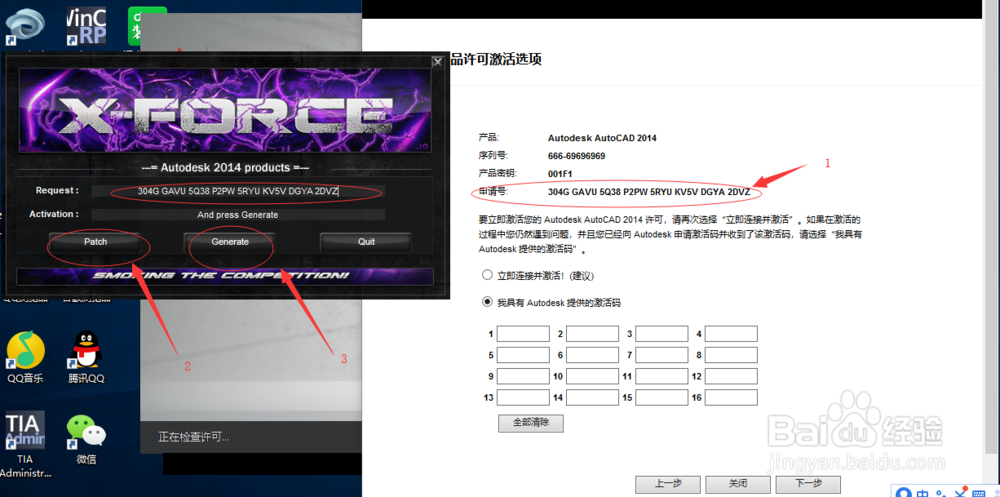Viewport: 1000px width, 497px height.
Task: Click activation code box 10
Action: (592, 376)
